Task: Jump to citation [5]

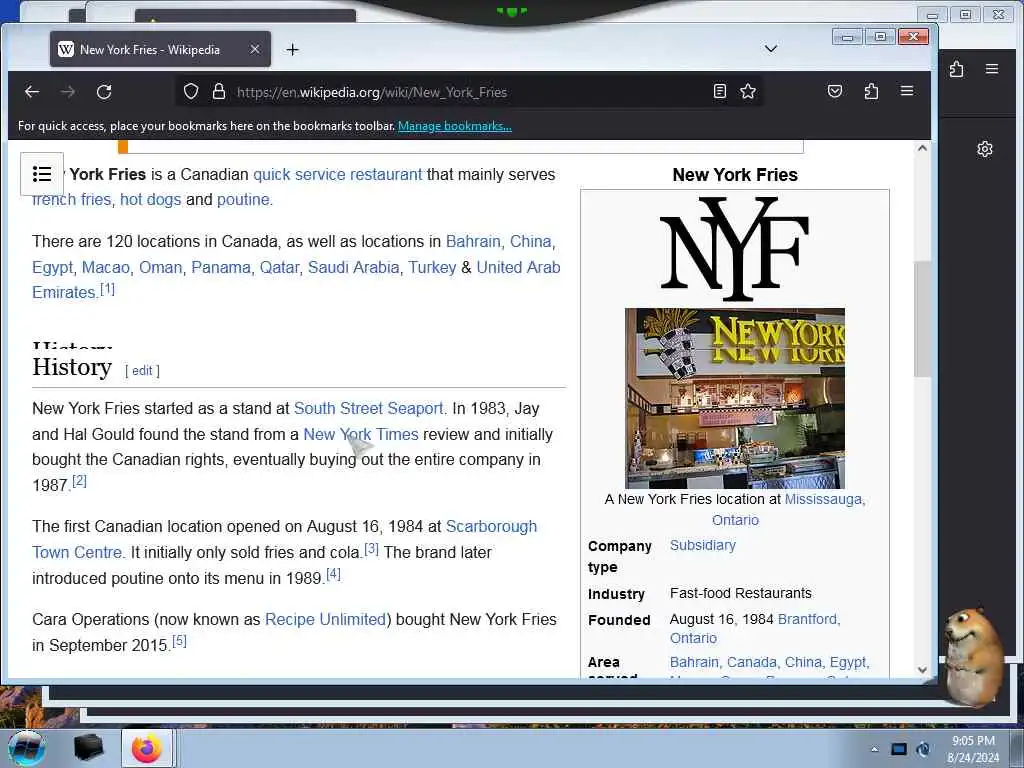Action: point(179,641)
